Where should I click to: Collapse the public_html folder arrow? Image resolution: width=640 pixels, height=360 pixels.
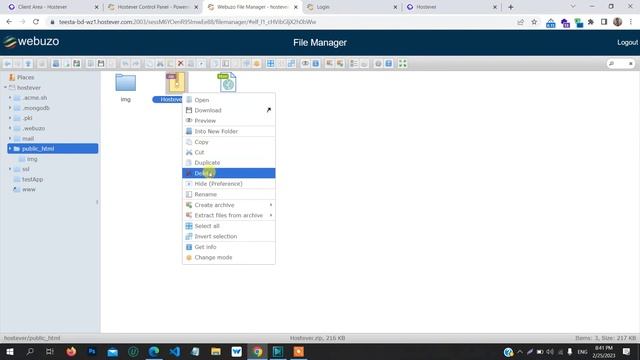10,149
